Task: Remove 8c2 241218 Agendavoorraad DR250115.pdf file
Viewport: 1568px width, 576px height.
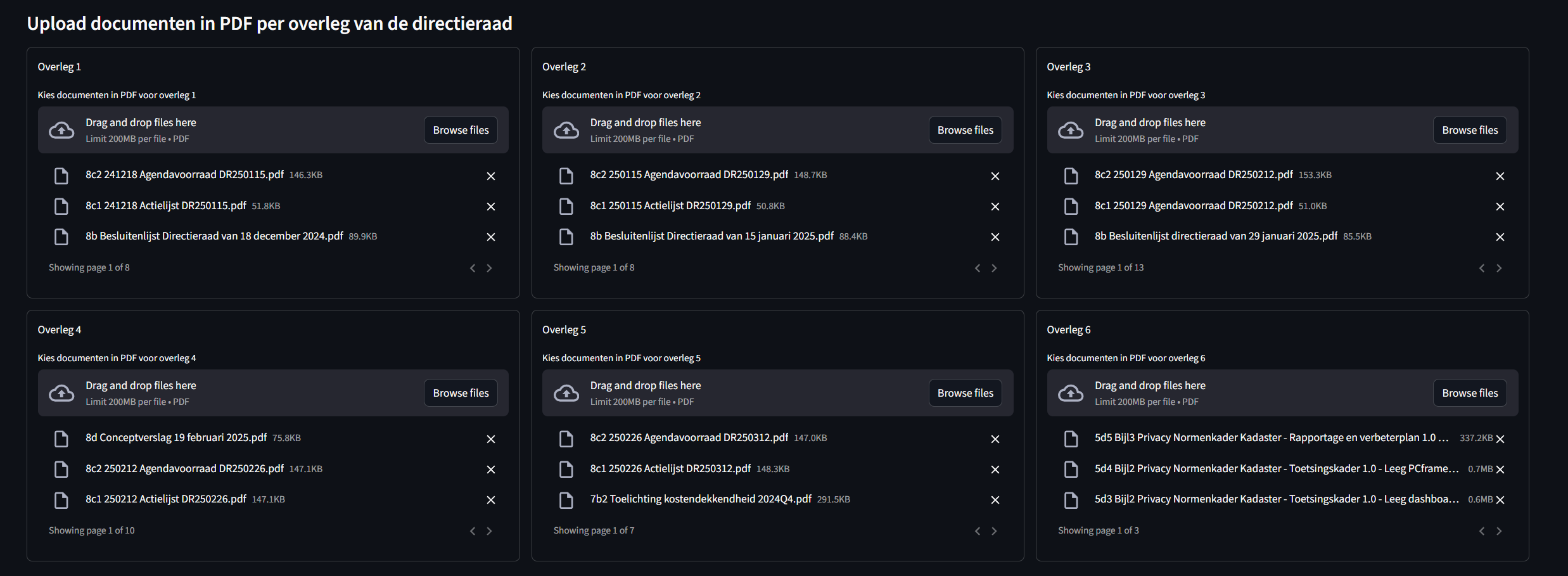Action: click(x=490, y=176)
